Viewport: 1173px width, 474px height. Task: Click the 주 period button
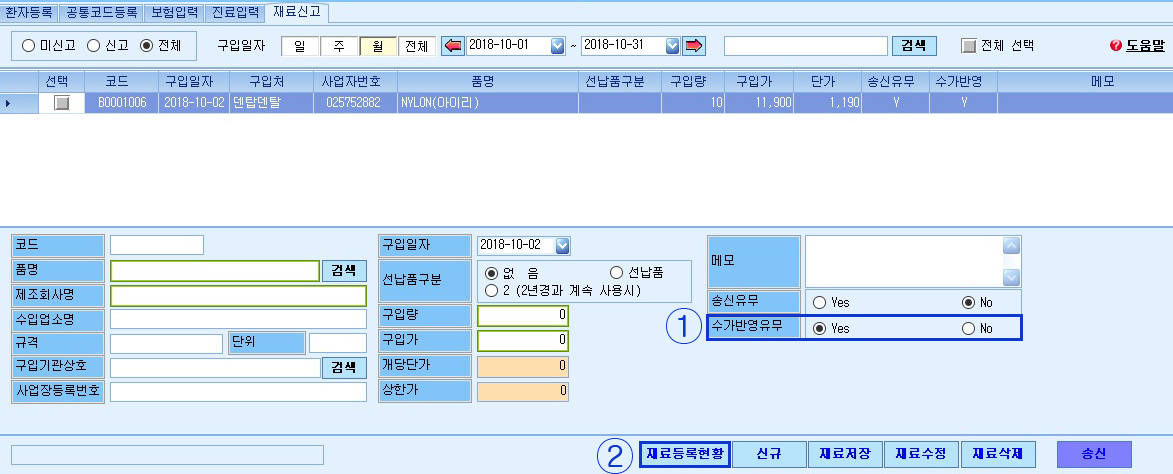pos(339,46)
